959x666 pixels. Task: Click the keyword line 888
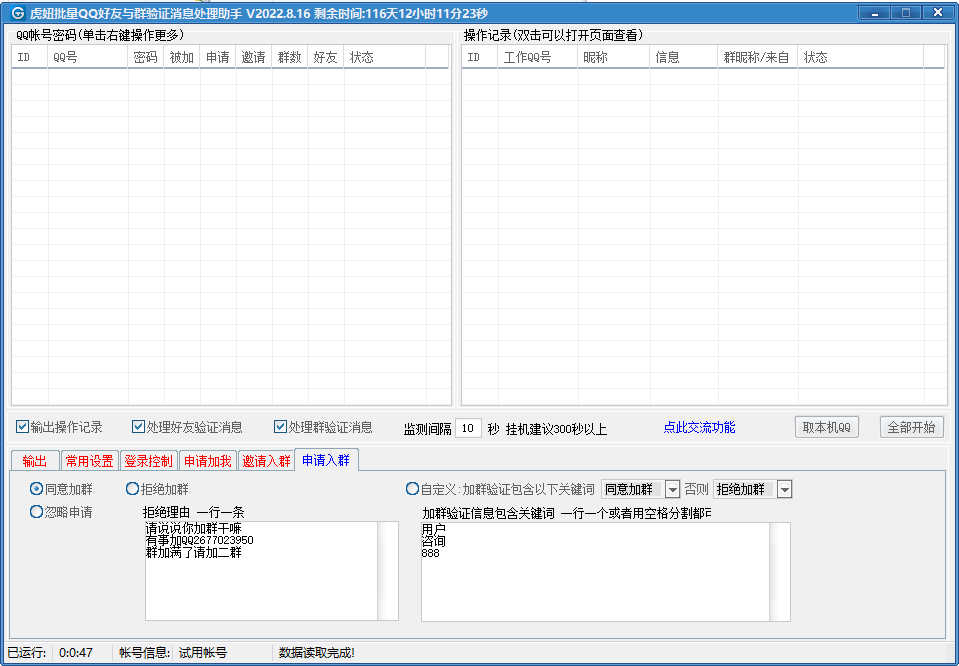pyautogui.click(x=431, y=553)
